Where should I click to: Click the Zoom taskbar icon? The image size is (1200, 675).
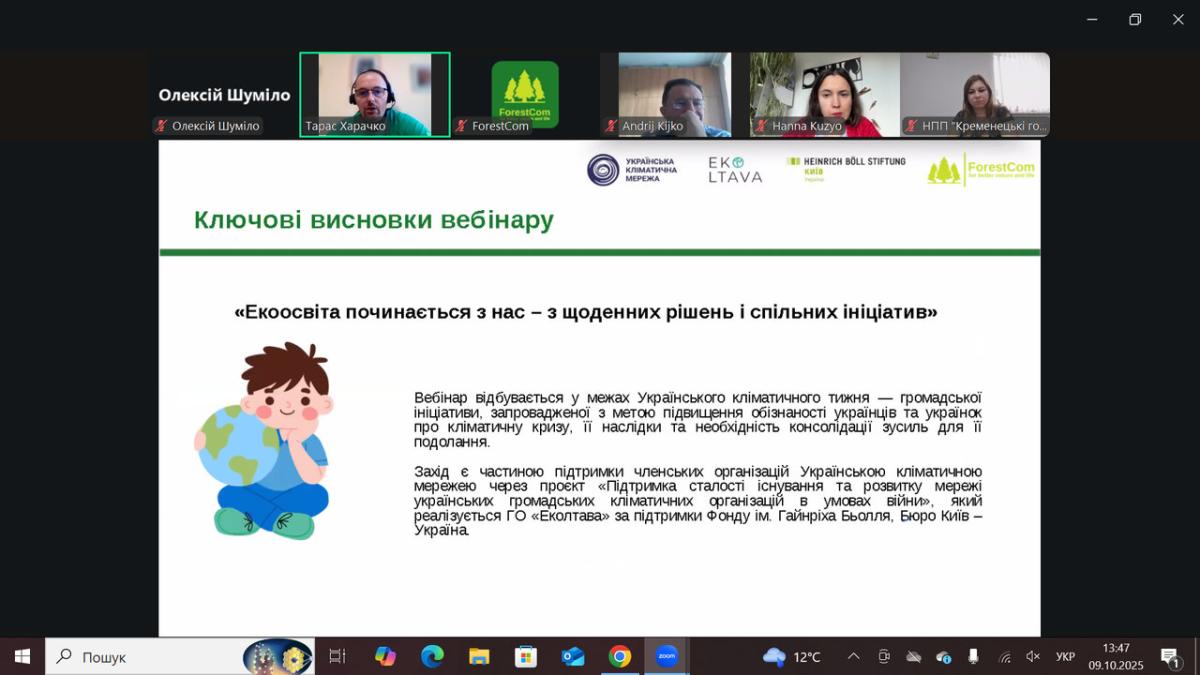(667, 656)
